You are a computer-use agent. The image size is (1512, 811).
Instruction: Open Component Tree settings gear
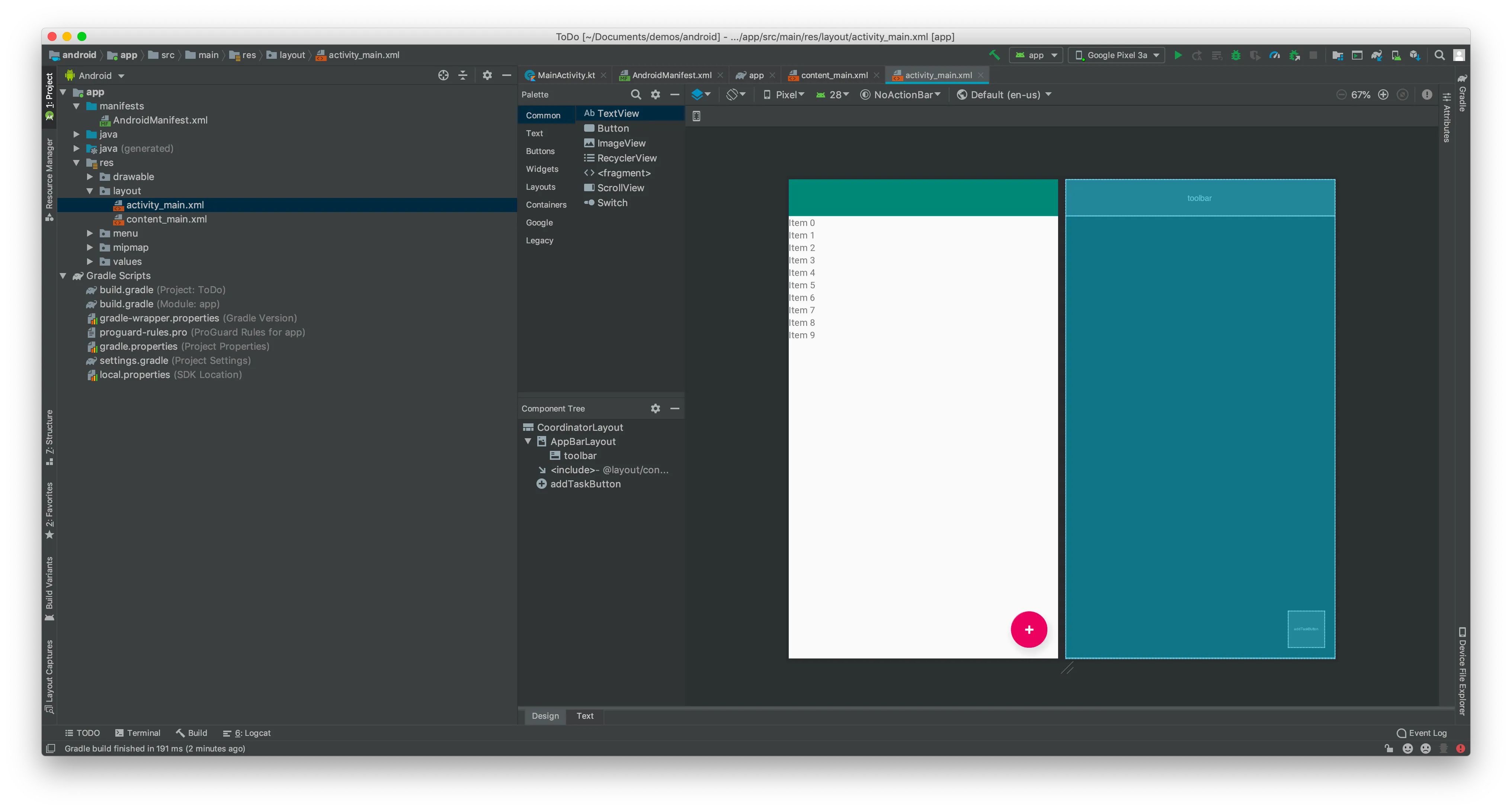click(655, 408)
